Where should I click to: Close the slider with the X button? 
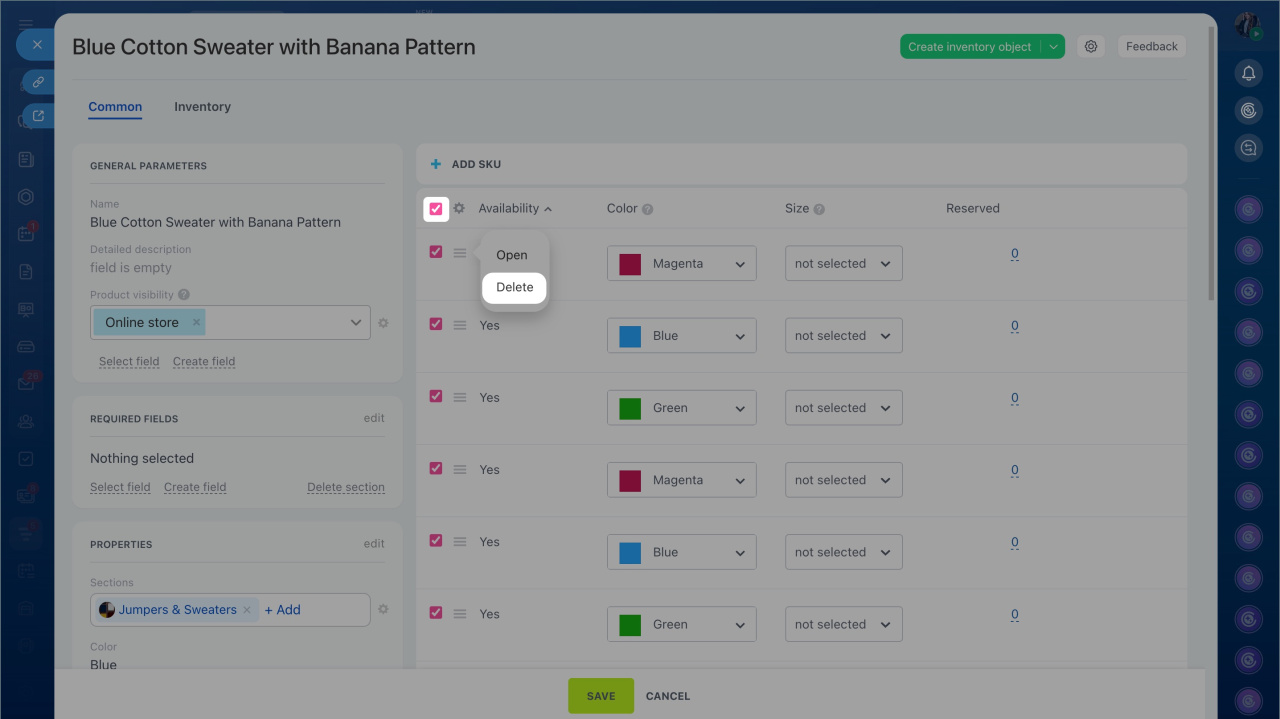37,45
